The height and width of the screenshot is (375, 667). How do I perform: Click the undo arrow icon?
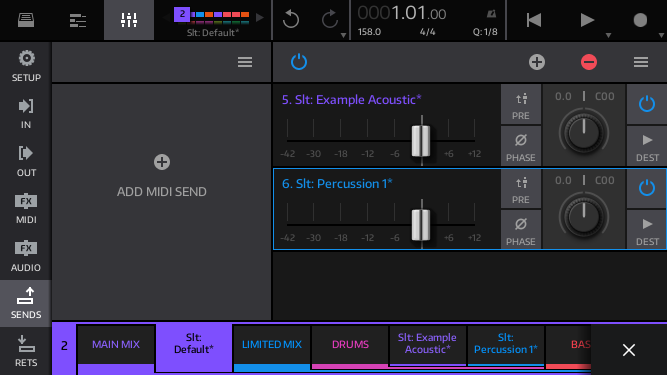coord(291,20)
